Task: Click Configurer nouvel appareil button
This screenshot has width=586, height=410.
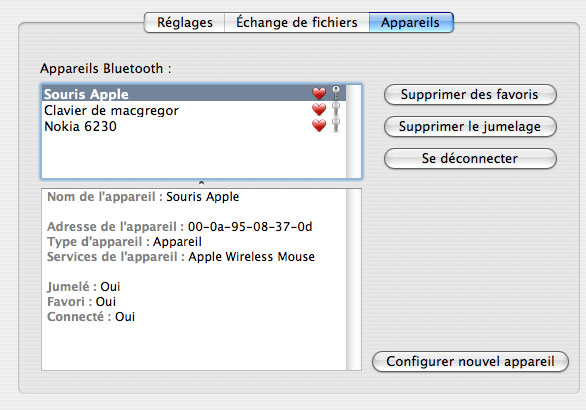Action: (470, 362)
